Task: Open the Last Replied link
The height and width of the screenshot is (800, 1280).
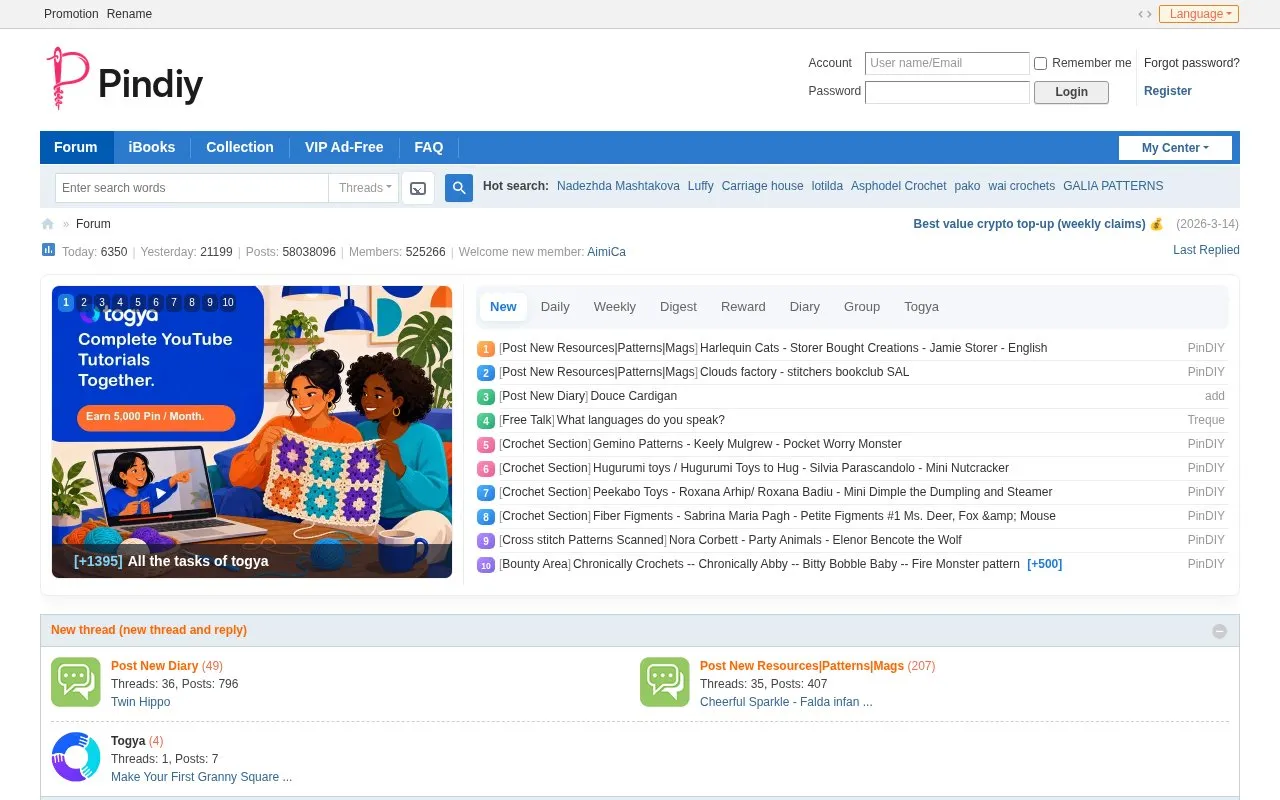Action: (1206, 250)
